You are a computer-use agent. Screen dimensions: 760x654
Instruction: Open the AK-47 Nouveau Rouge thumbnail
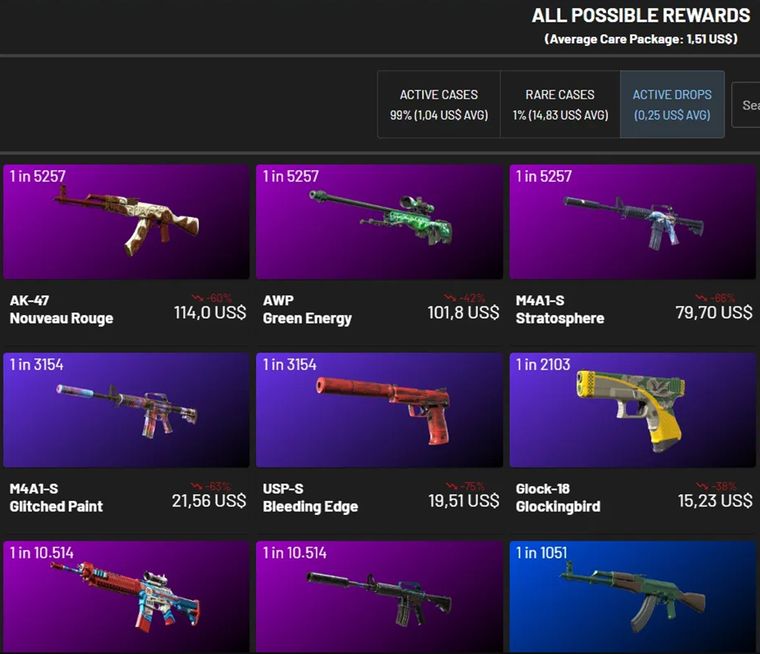click(126, 222)
